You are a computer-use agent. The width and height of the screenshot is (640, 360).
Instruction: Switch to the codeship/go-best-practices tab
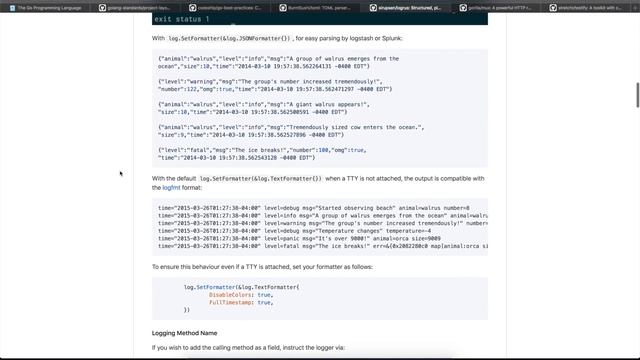226,7
